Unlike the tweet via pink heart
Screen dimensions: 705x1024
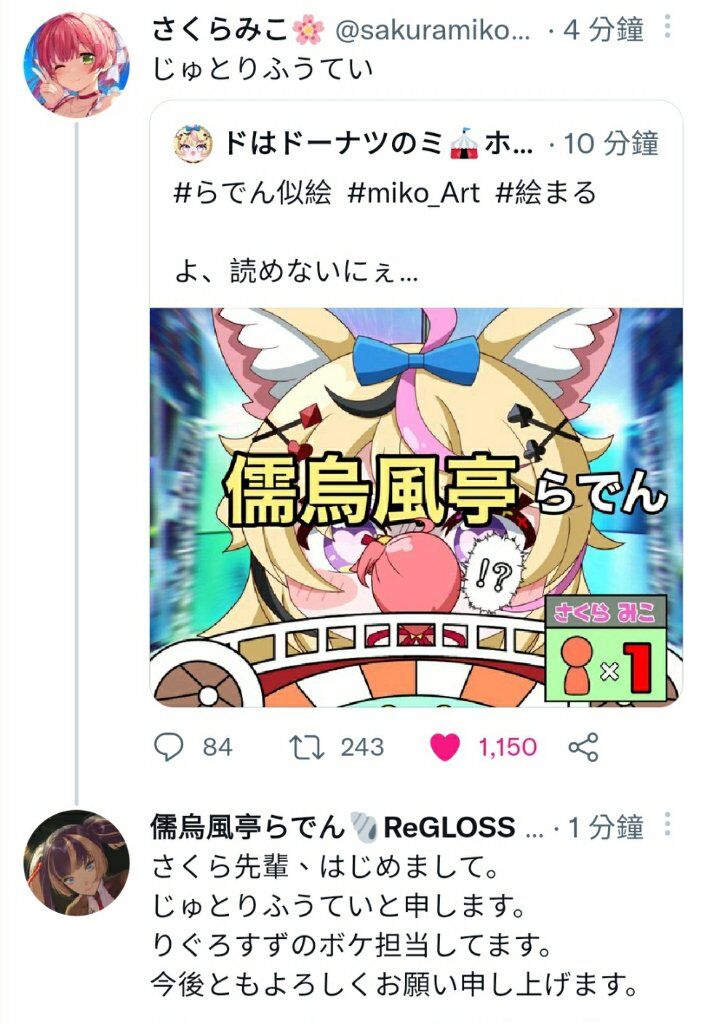coord(445,747)
